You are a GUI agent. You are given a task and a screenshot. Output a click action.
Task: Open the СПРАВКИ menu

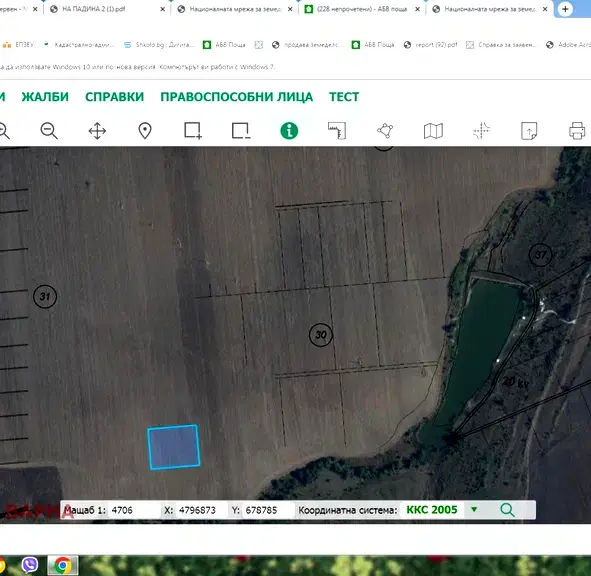pos(115,97)
